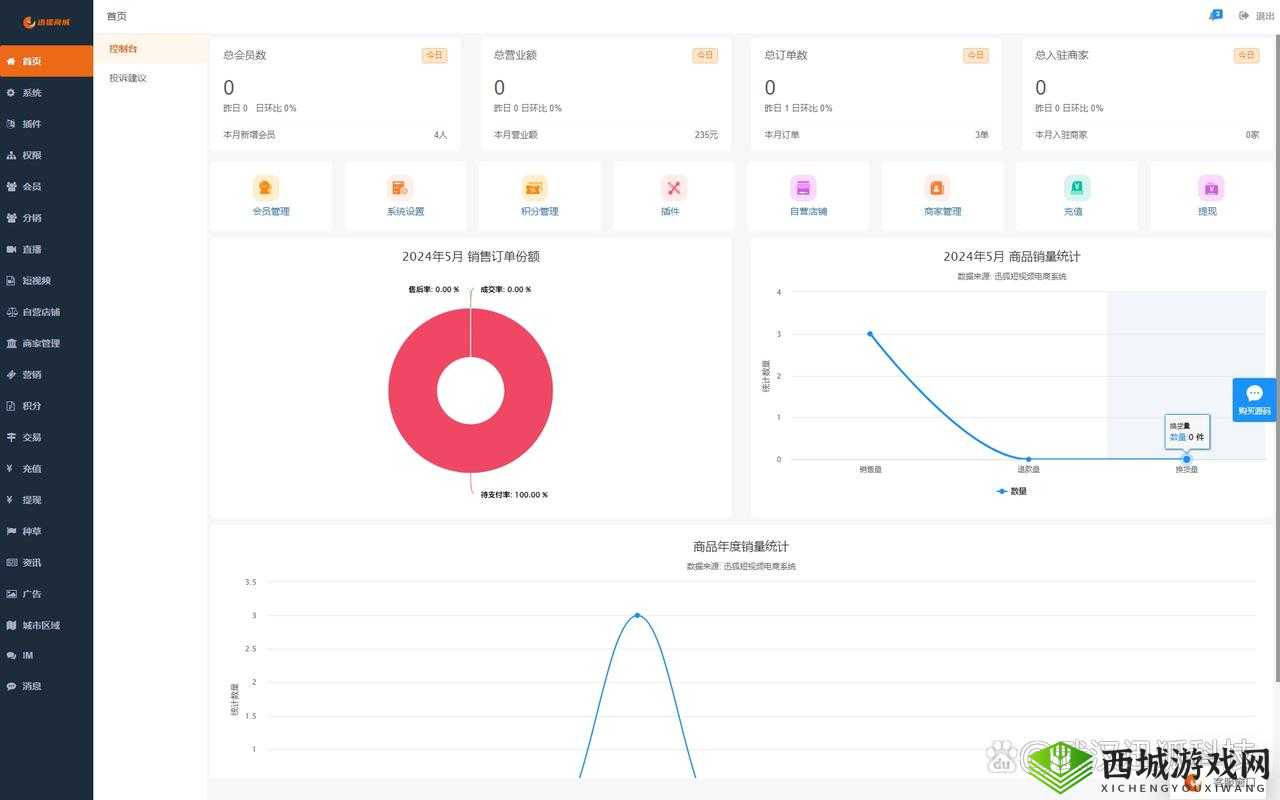Select 控制台 in the secondary menu
Viewport: 1280px width, 800px height.
(124, 48)
